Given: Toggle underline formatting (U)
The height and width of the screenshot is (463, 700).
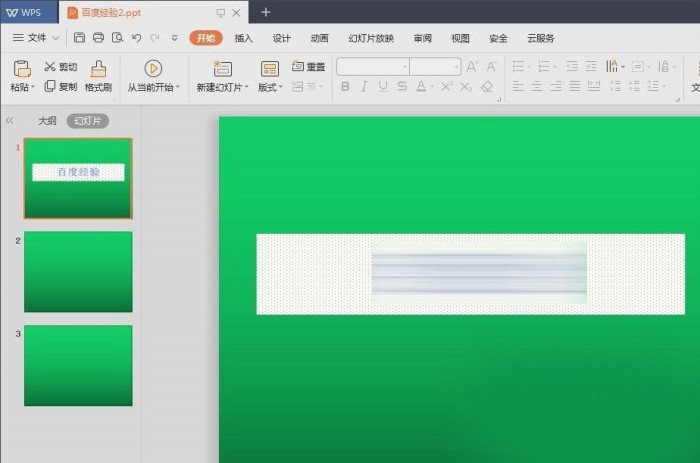Looking at the screenshot, I should click(383, 87).
